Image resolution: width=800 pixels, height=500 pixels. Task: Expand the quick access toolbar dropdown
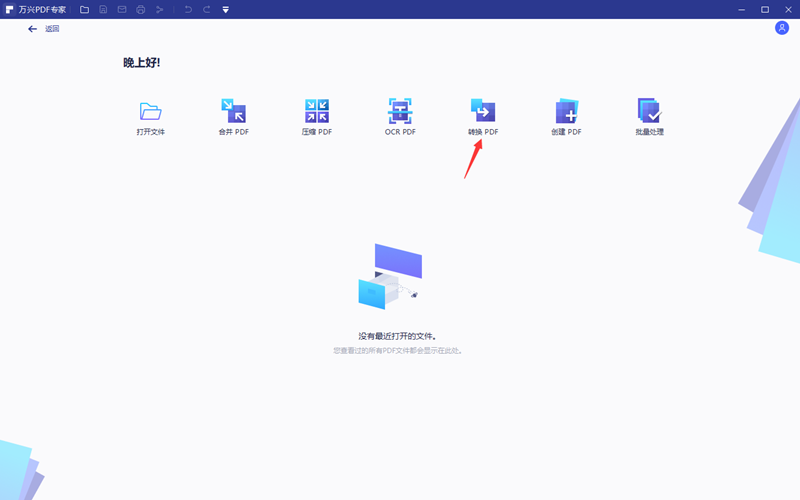[x=225, y=9]
